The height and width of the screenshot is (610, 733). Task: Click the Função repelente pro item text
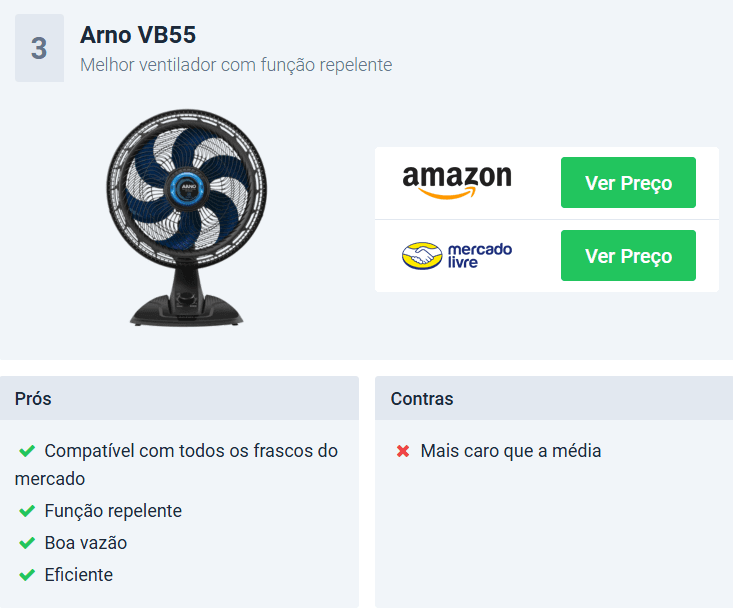pyautogui.click(x=113, y=511)
